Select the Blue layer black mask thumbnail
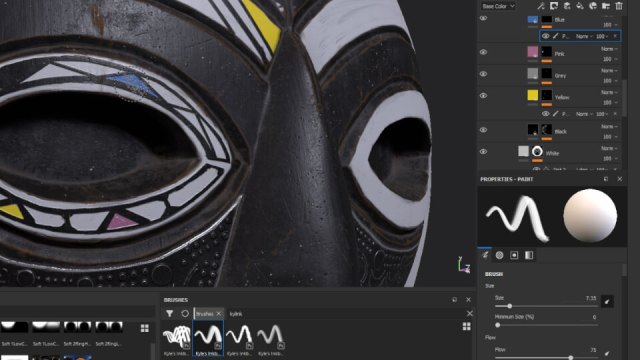The image size is (640, 360). (x=547, y=19)
